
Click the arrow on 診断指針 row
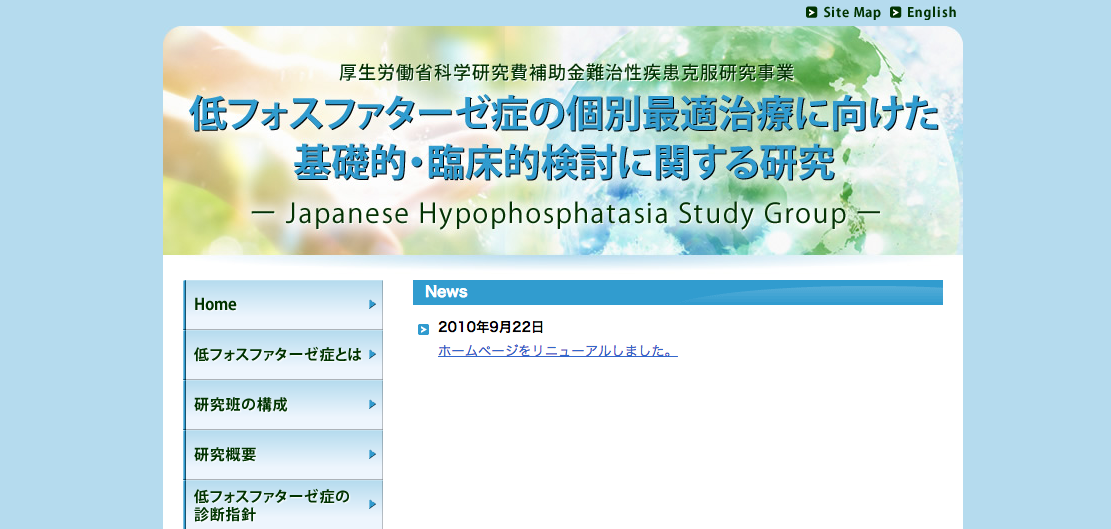coord(373,505)
